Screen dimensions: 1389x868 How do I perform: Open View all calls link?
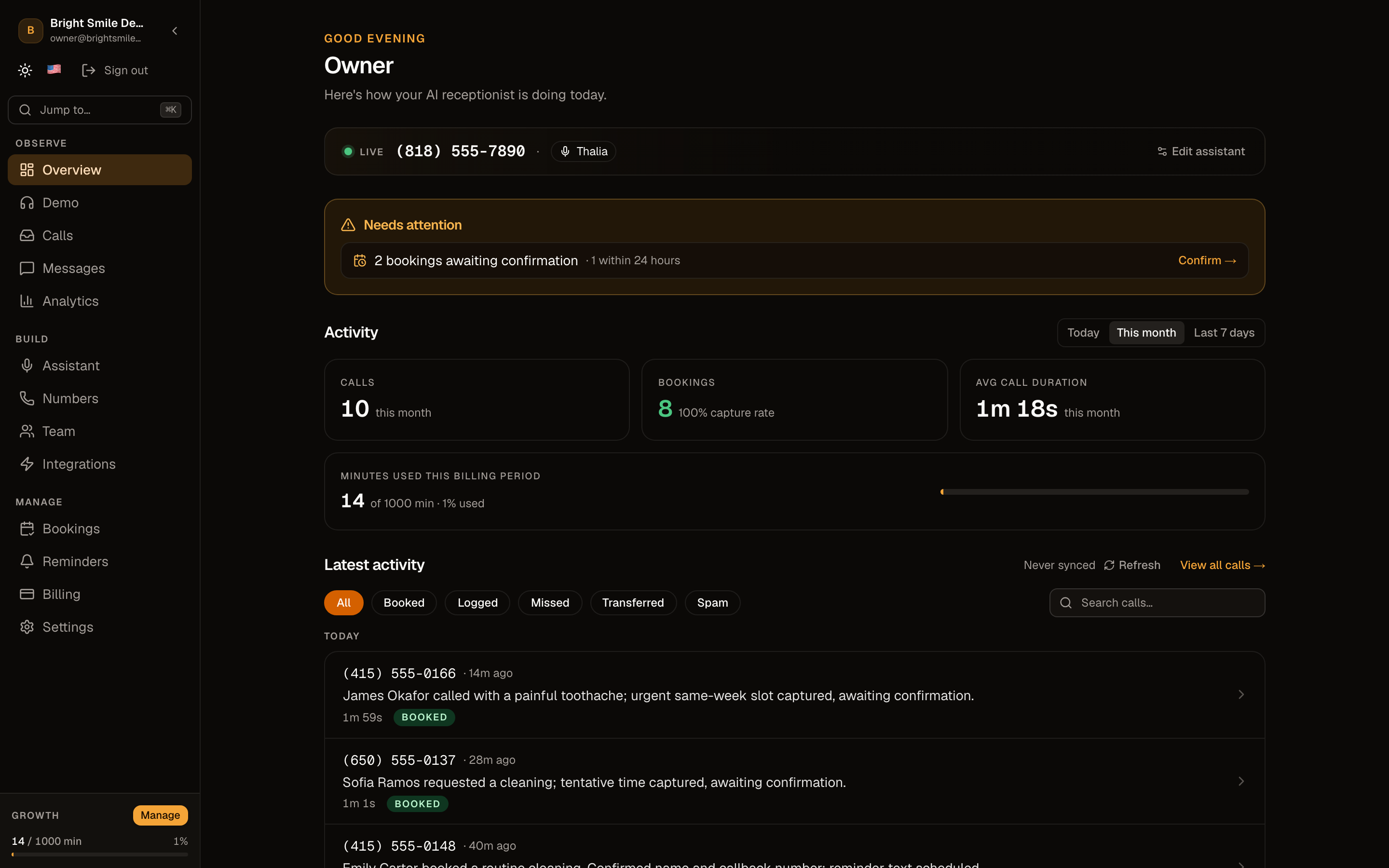coord(1223,566)
